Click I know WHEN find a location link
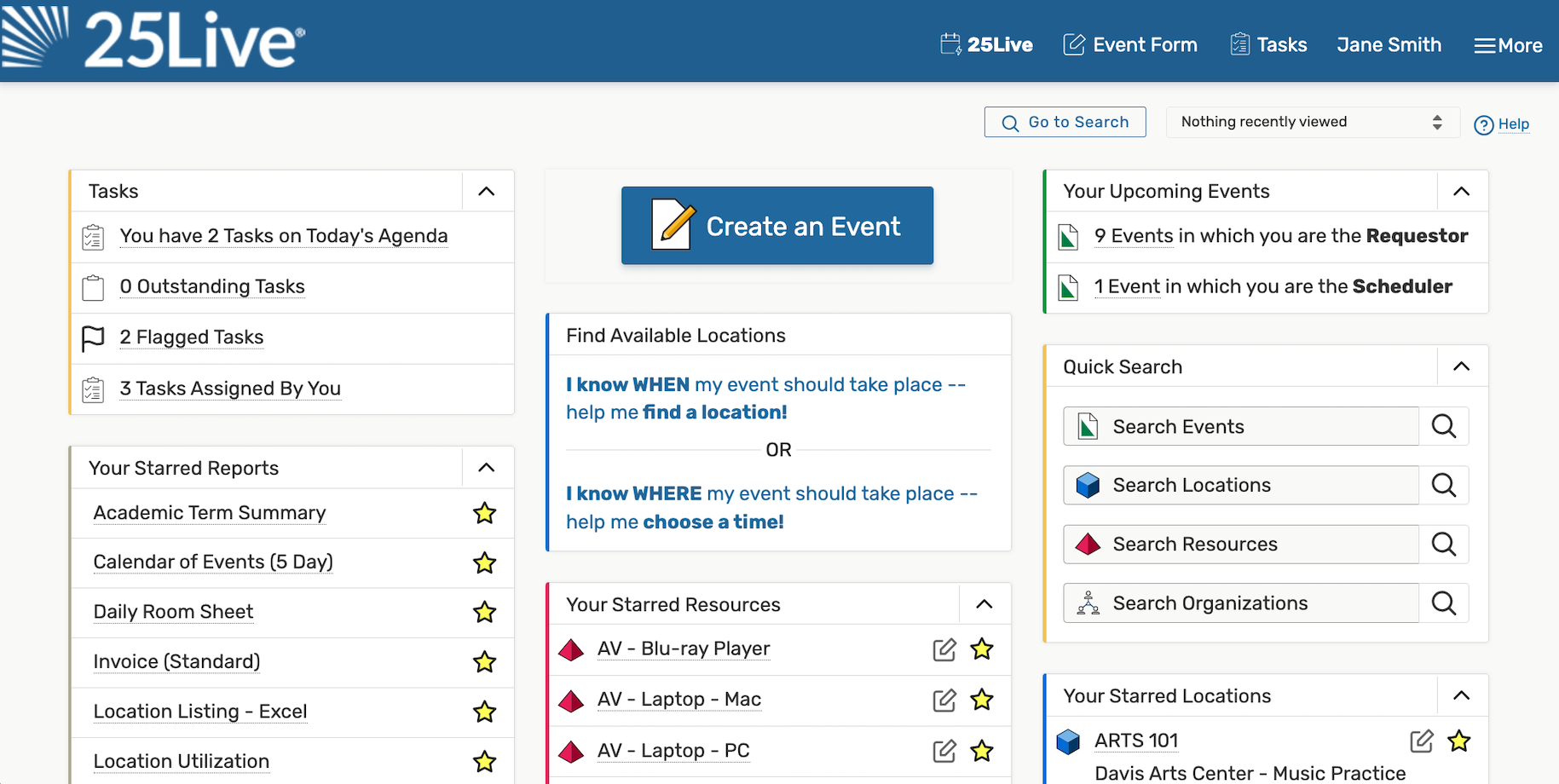The height and width of the screenshot is (784, 1559). coord(766,398)
